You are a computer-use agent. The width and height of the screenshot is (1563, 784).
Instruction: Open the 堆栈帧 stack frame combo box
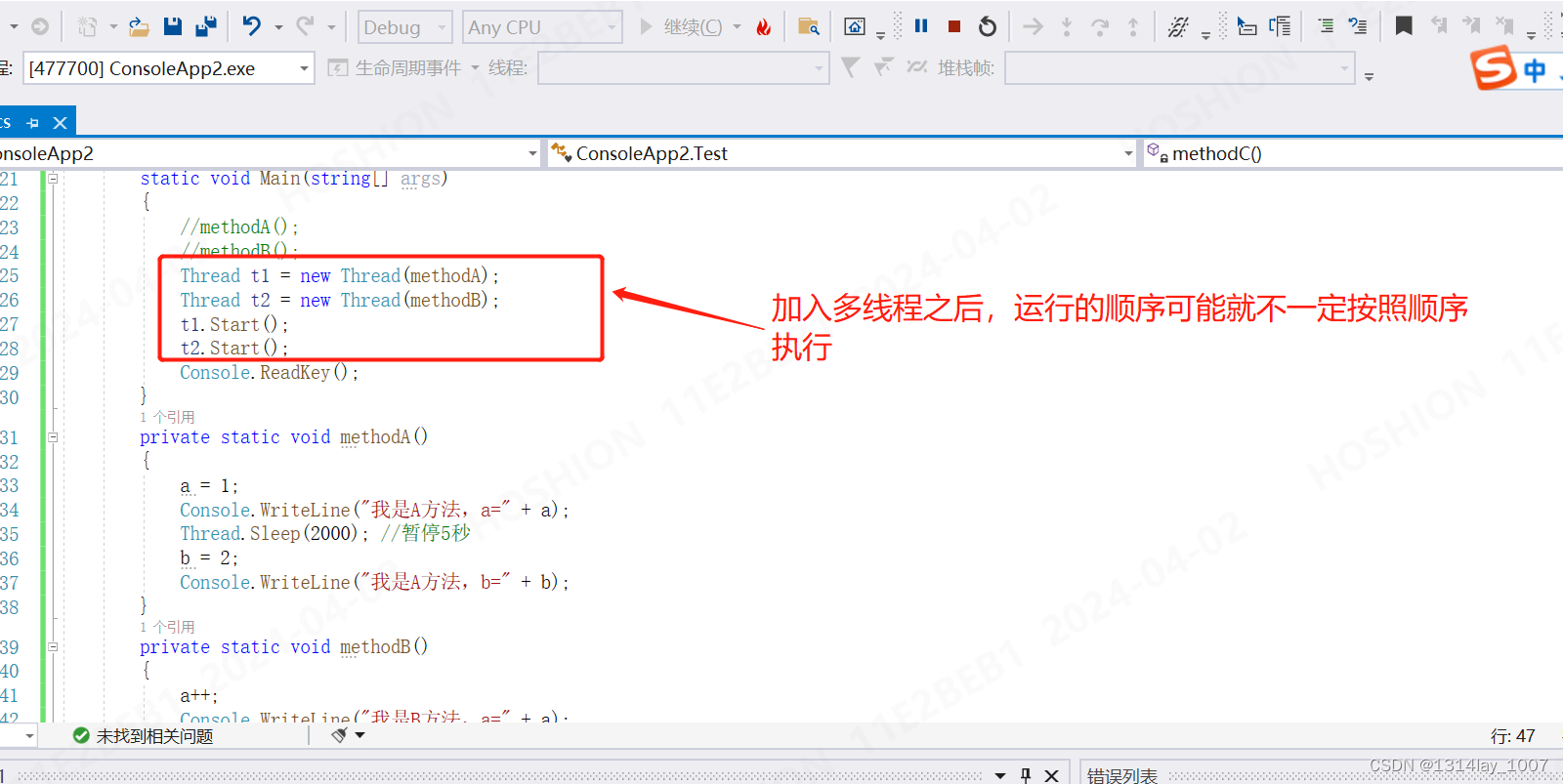[x=1179, y=68]
